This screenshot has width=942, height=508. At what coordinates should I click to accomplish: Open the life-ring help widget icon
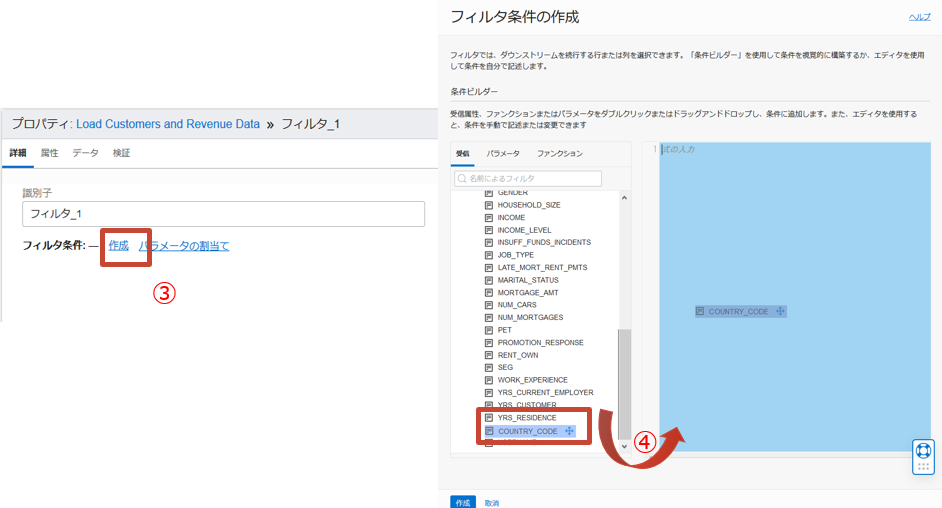pyautogui.click(x=923, y=450)
